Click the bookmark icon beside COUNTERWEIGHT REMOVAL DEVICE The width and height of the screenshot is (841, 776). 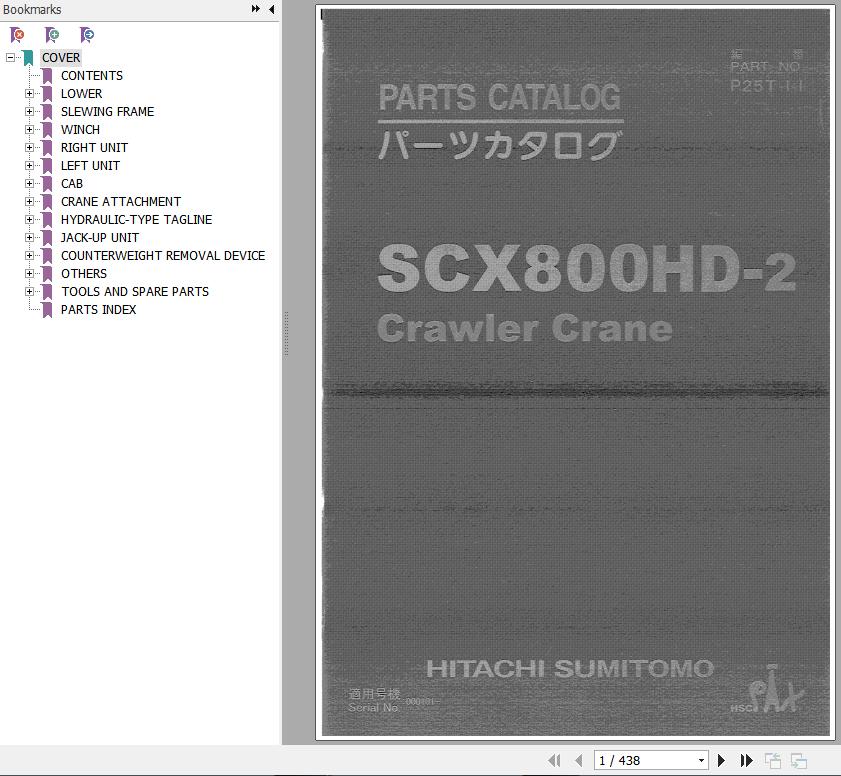(x=47, y=255)
